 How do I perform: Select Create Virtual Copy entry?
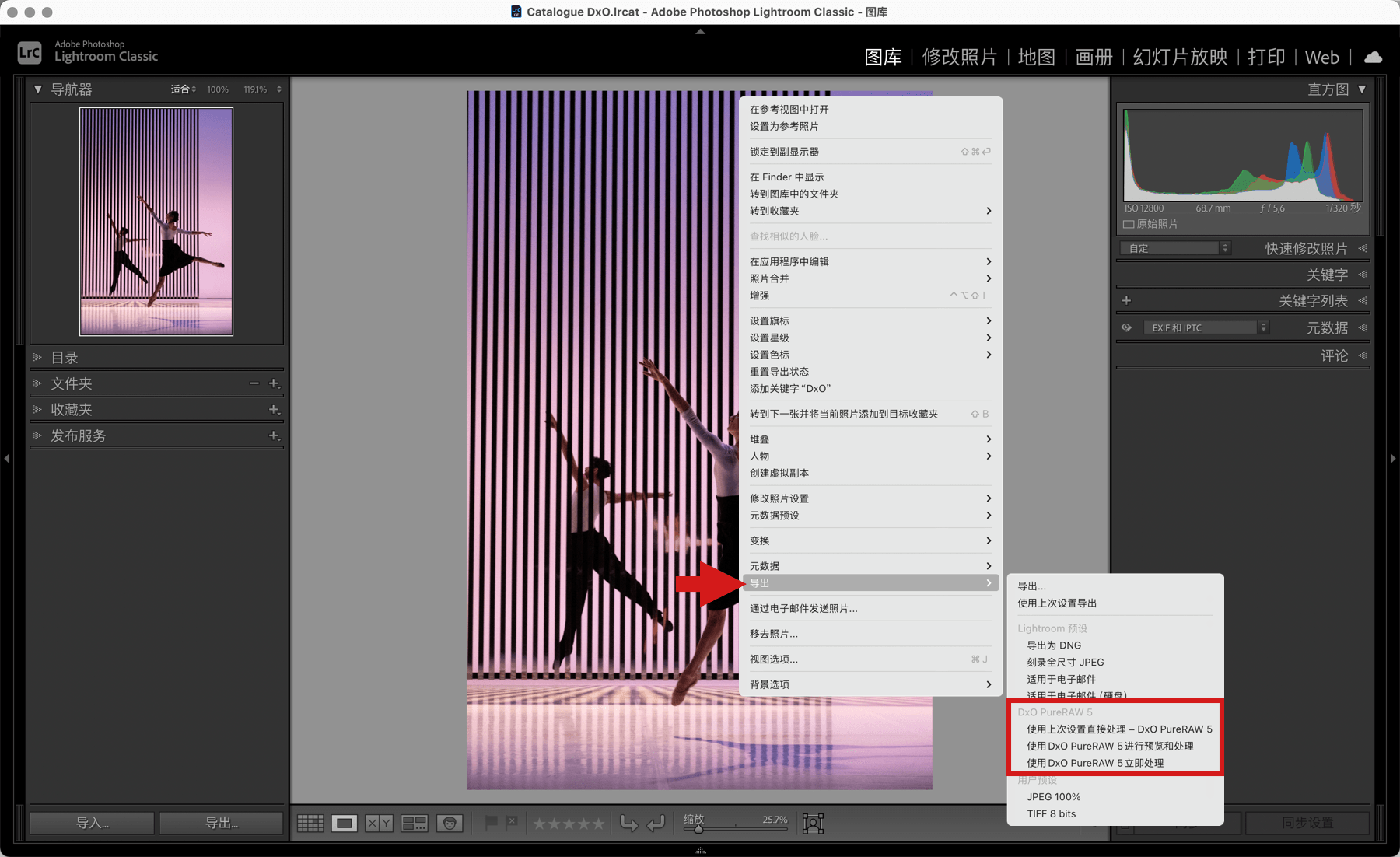(x=870, y=473)
